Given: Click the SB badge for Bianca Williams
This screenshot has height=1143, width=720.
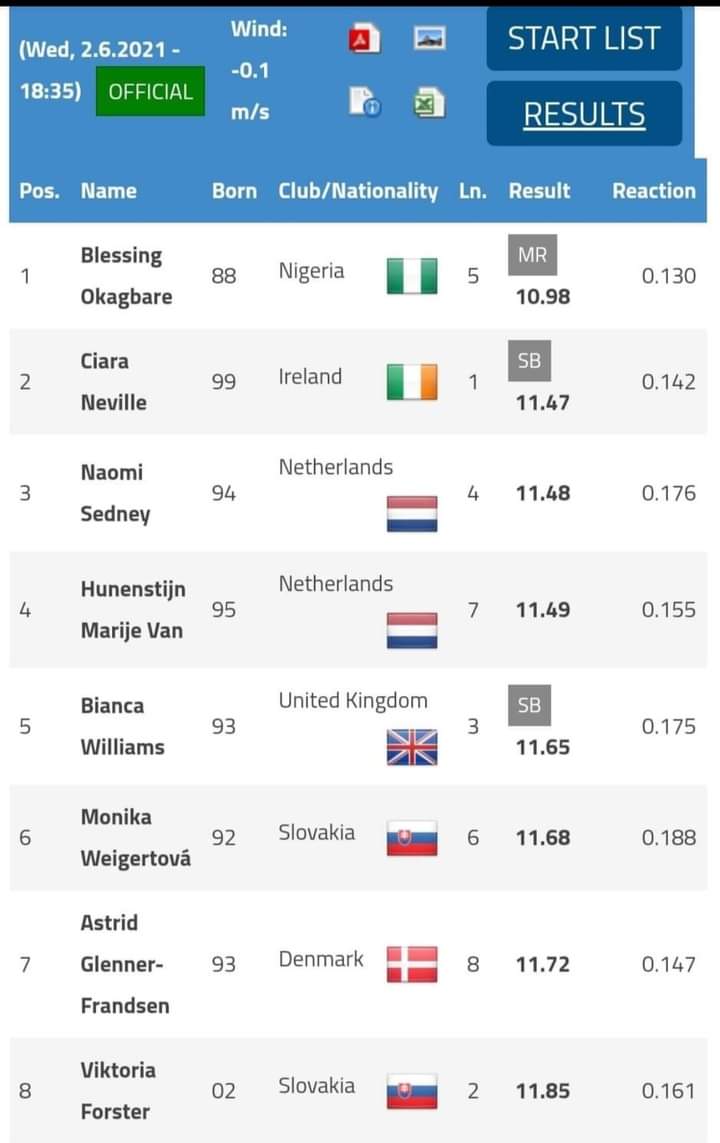Looking at the screenshot, I should coord(530,705).
